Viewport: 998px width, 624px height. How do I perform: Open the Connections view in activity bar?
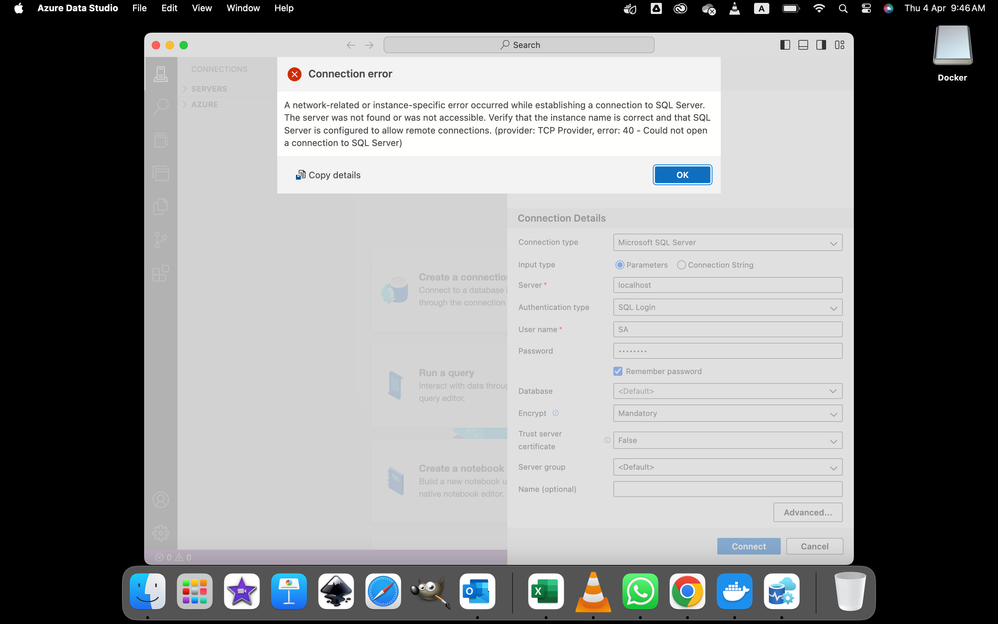click(160, 74)
